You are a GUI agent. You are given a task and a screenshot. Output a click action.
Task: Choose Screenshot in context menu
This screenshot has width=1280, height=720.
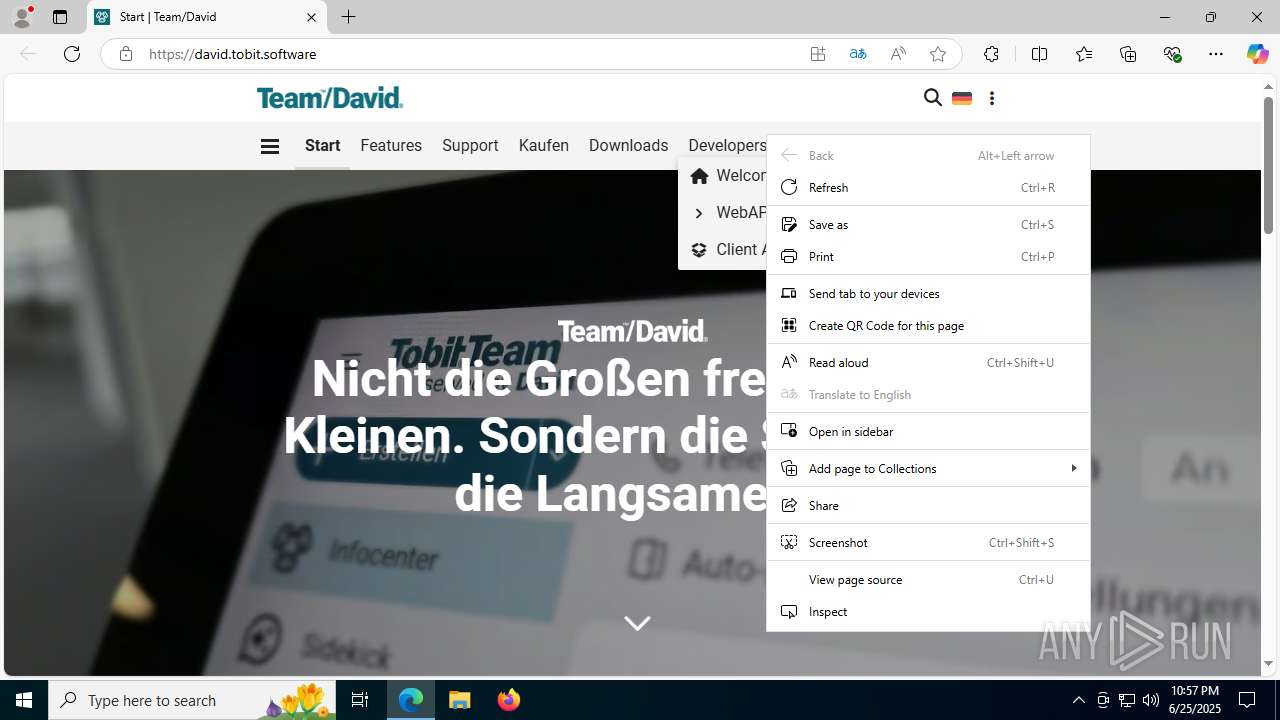(x=928, y=542)
